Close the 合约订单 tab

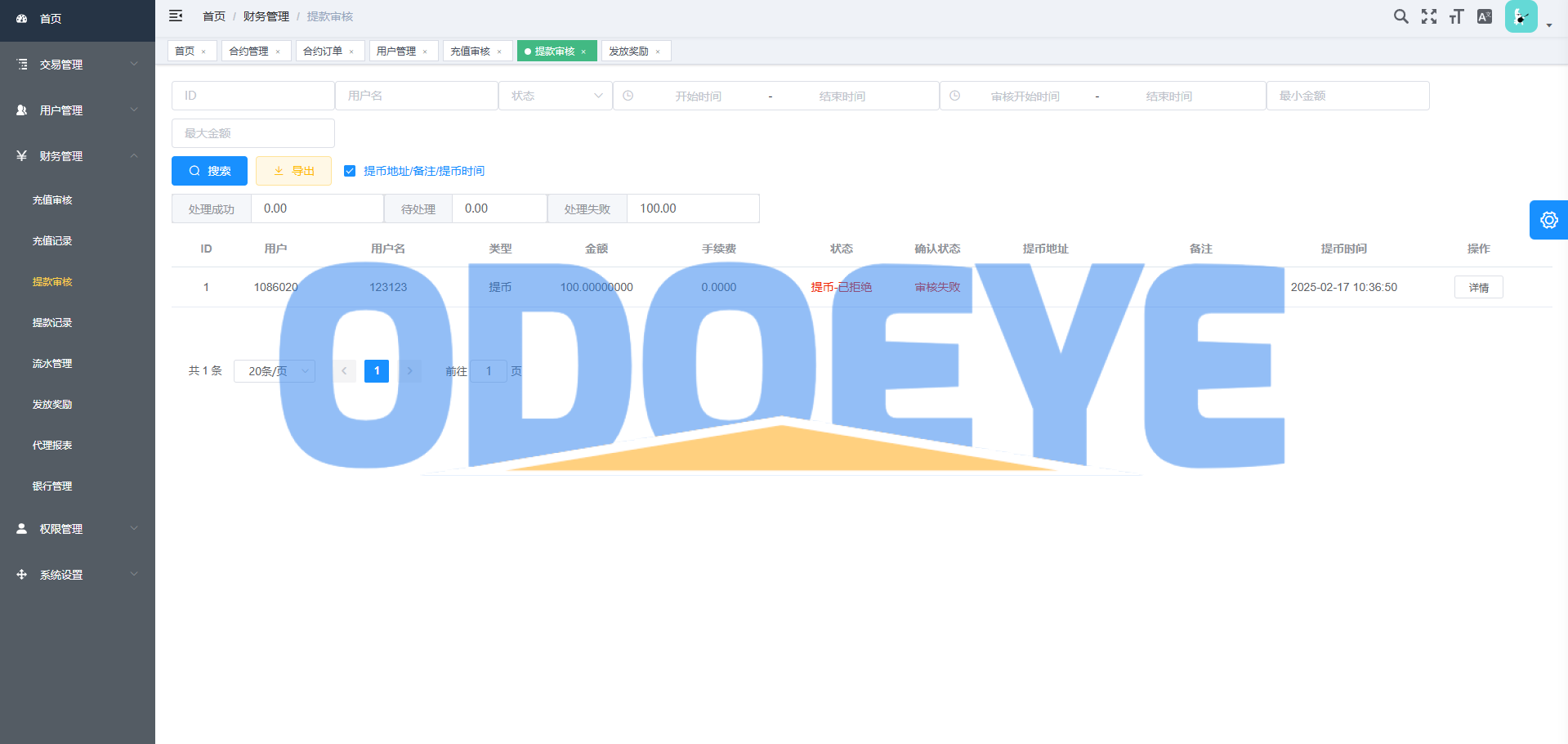pyautogui.click(x=351, y=52)
